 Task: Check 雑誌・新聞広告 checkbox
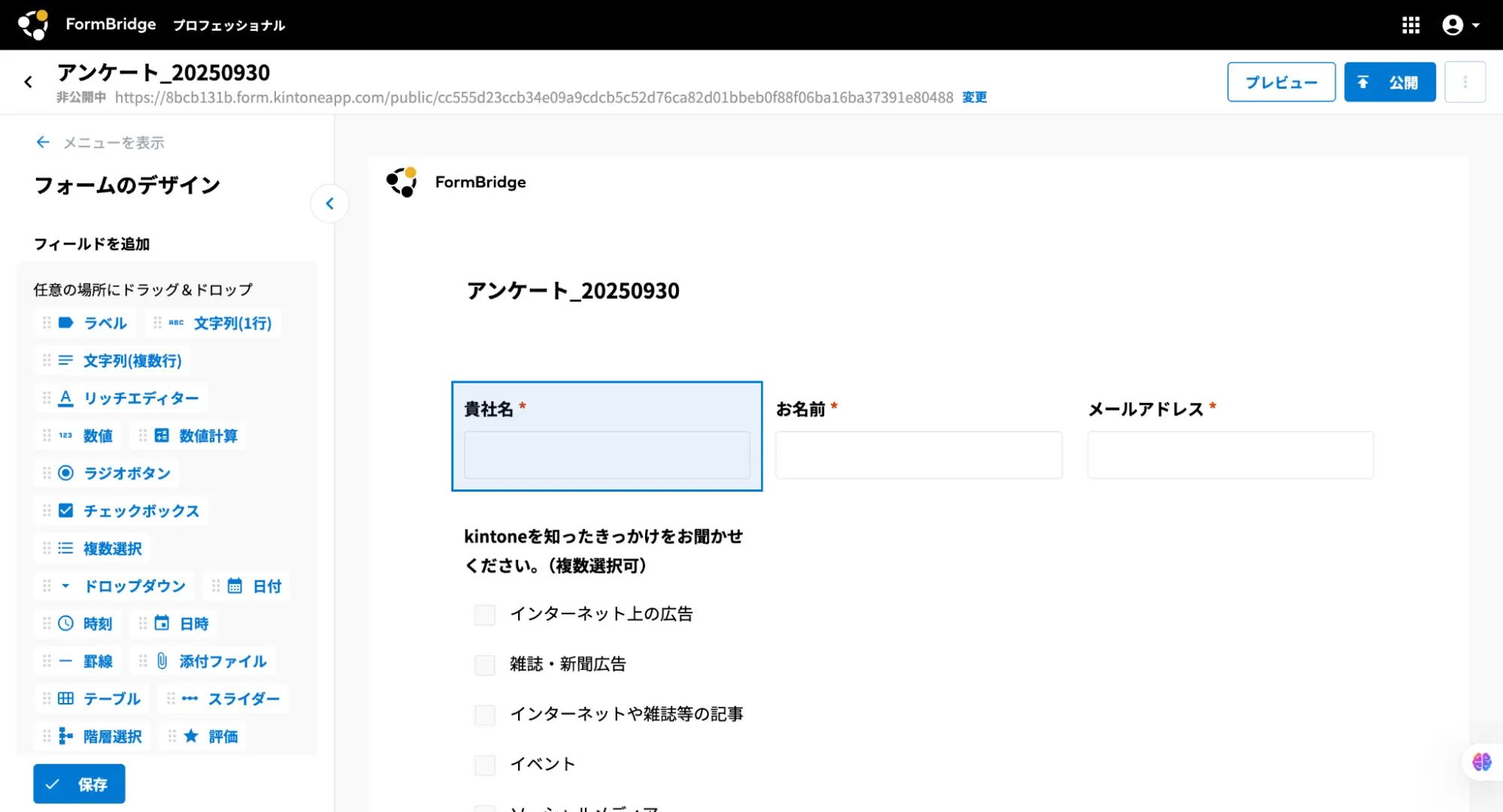485,665
